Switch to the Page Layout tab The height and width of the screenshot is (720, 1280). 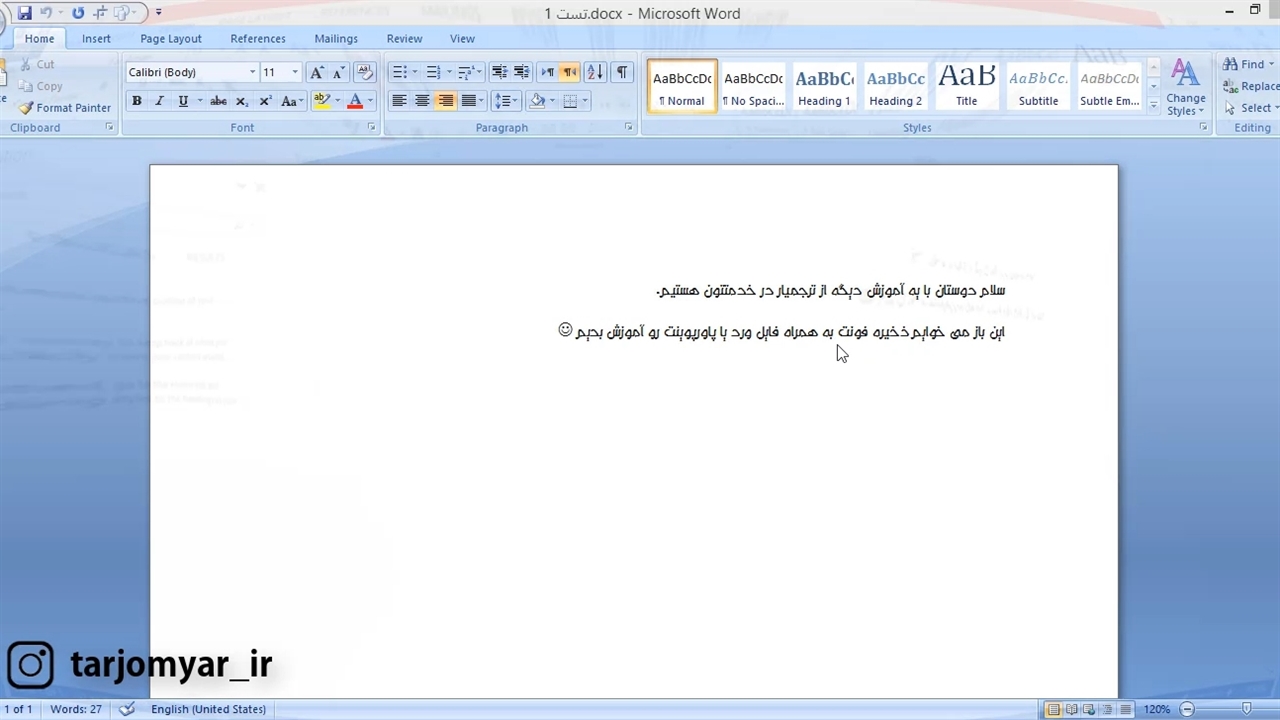(x=170, y=38)
